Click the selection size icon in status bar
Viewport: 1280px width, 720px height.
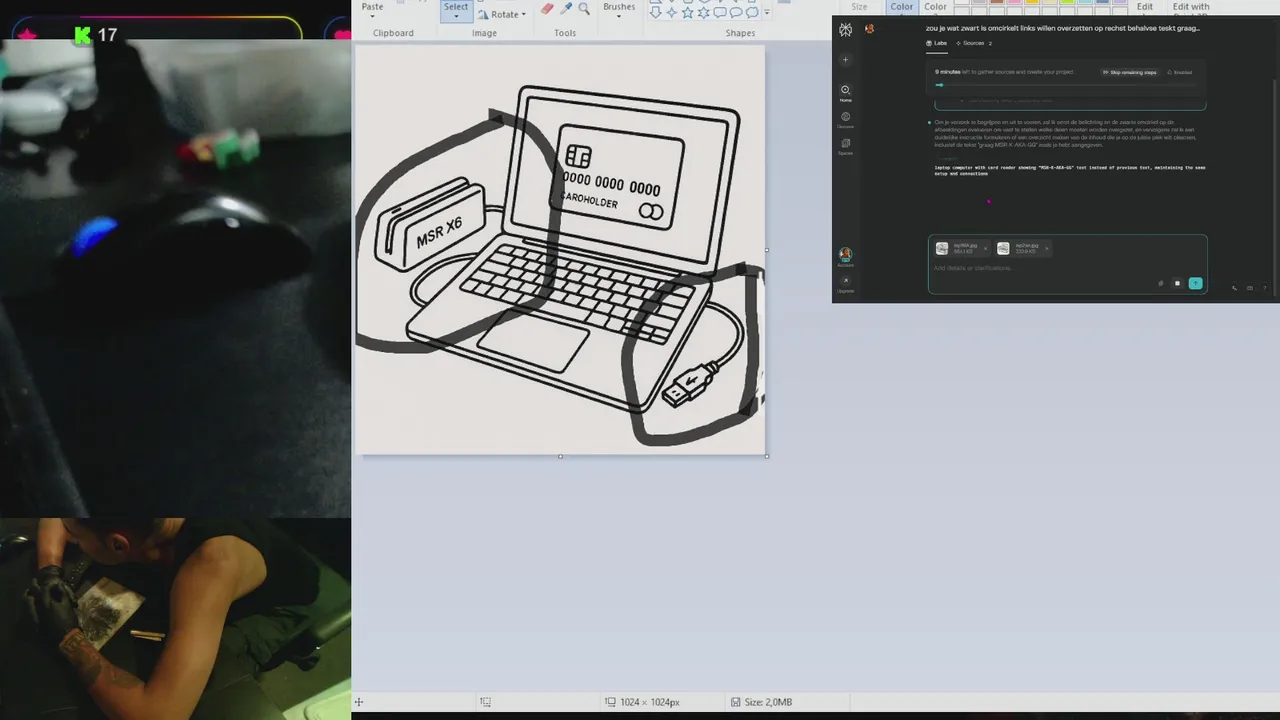[485, 702]
